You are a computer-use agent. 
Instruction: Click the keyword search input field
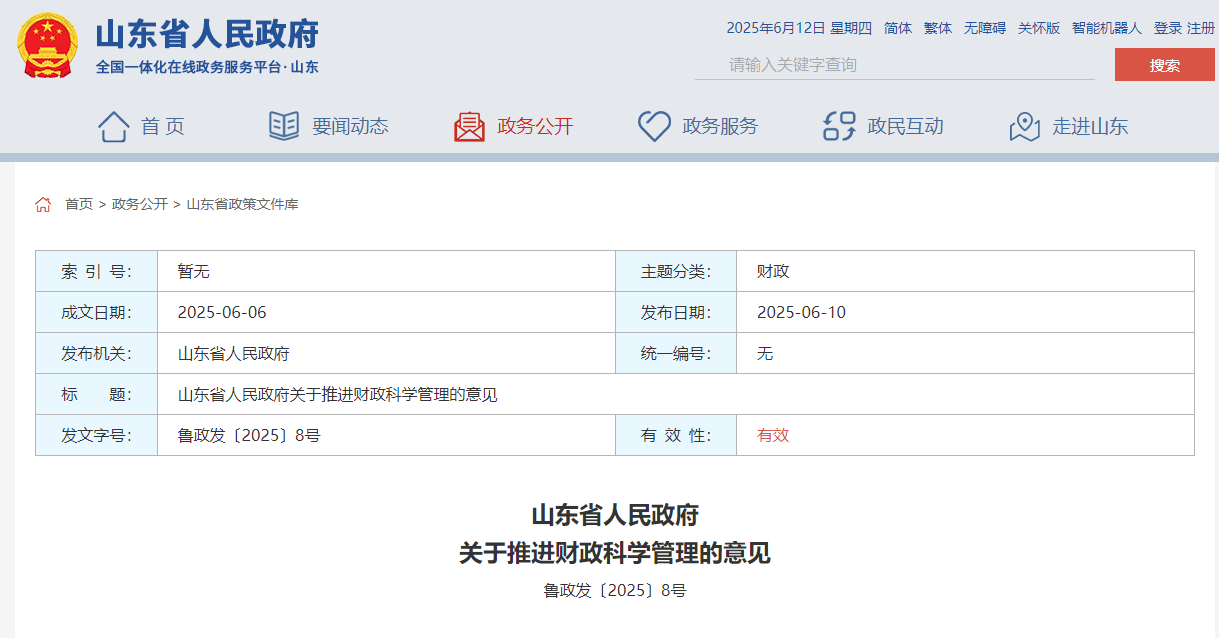[x=895, y=65]
